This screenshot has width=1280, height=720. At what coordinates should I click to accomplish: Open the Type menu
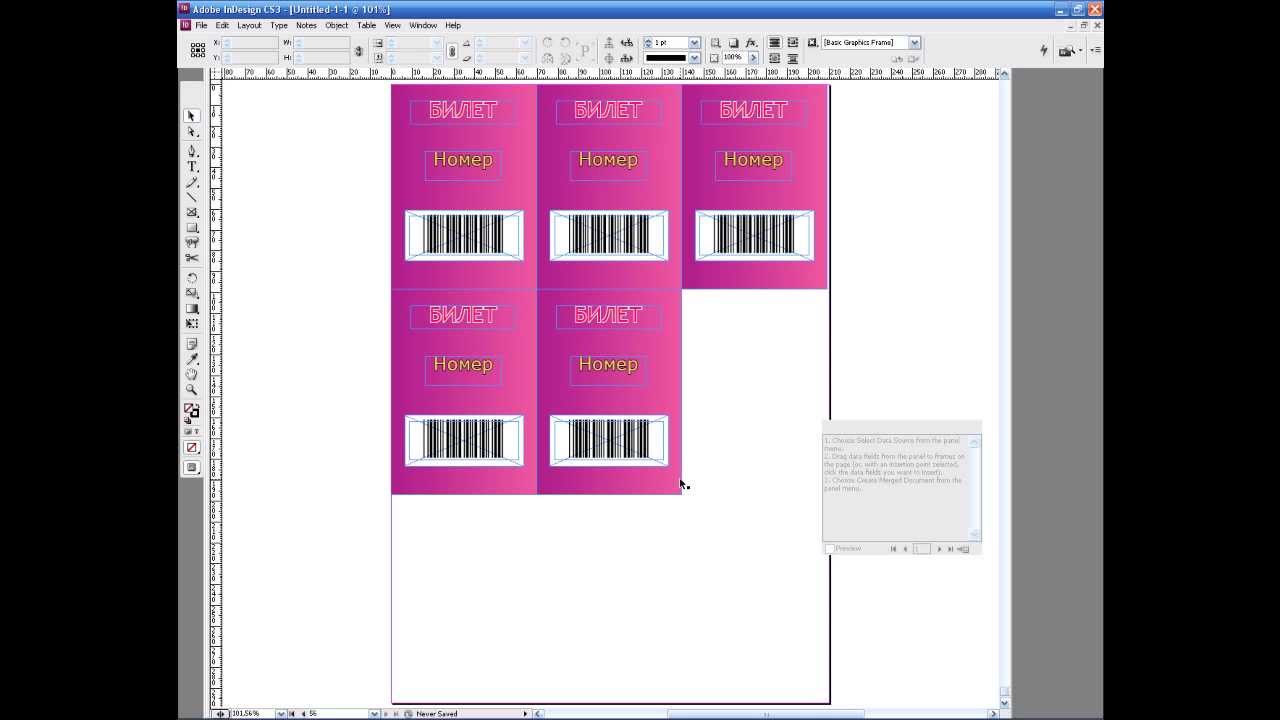pos(279,25)
